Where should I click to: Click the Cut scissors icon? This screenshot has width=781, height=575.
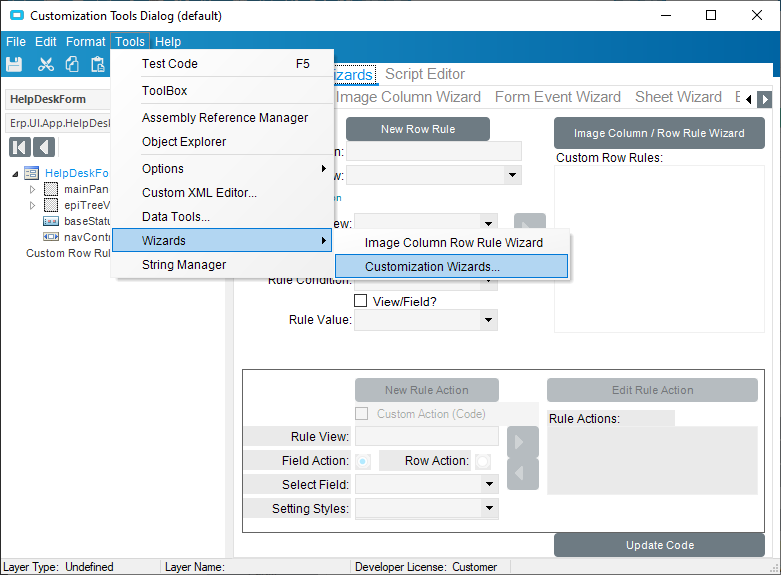click(x=46, y=64)
